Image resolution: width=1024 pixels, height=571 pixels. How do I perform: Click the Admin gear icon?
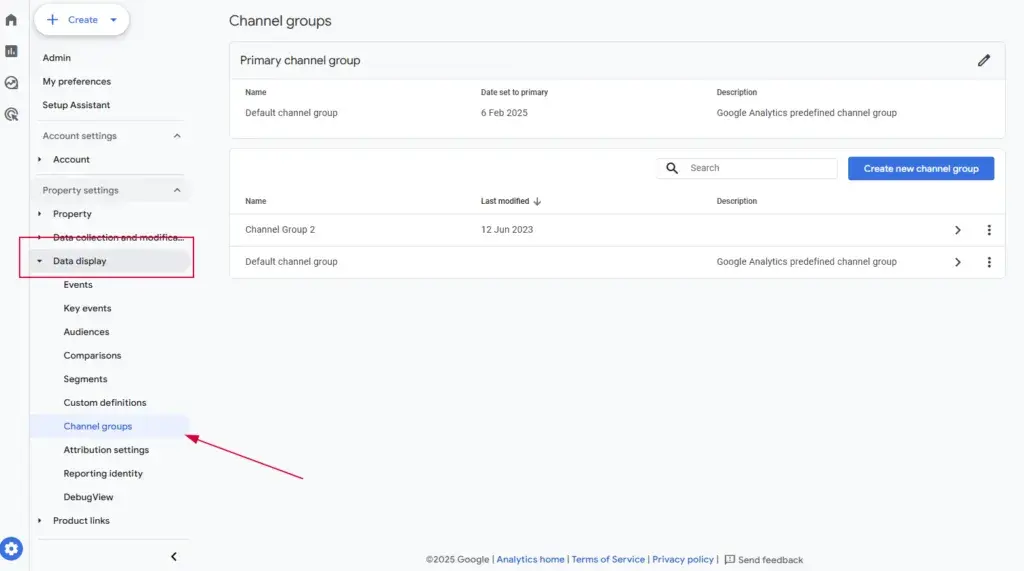pyautogui.click(x=11, y=548)
